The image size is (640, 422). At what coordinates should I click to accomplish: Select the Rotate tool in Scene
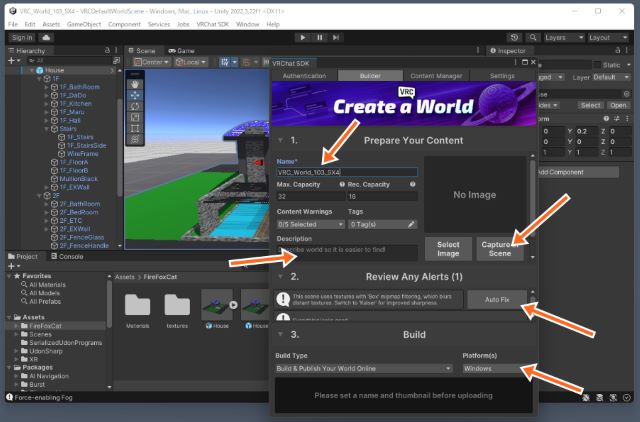click(135, 106)
